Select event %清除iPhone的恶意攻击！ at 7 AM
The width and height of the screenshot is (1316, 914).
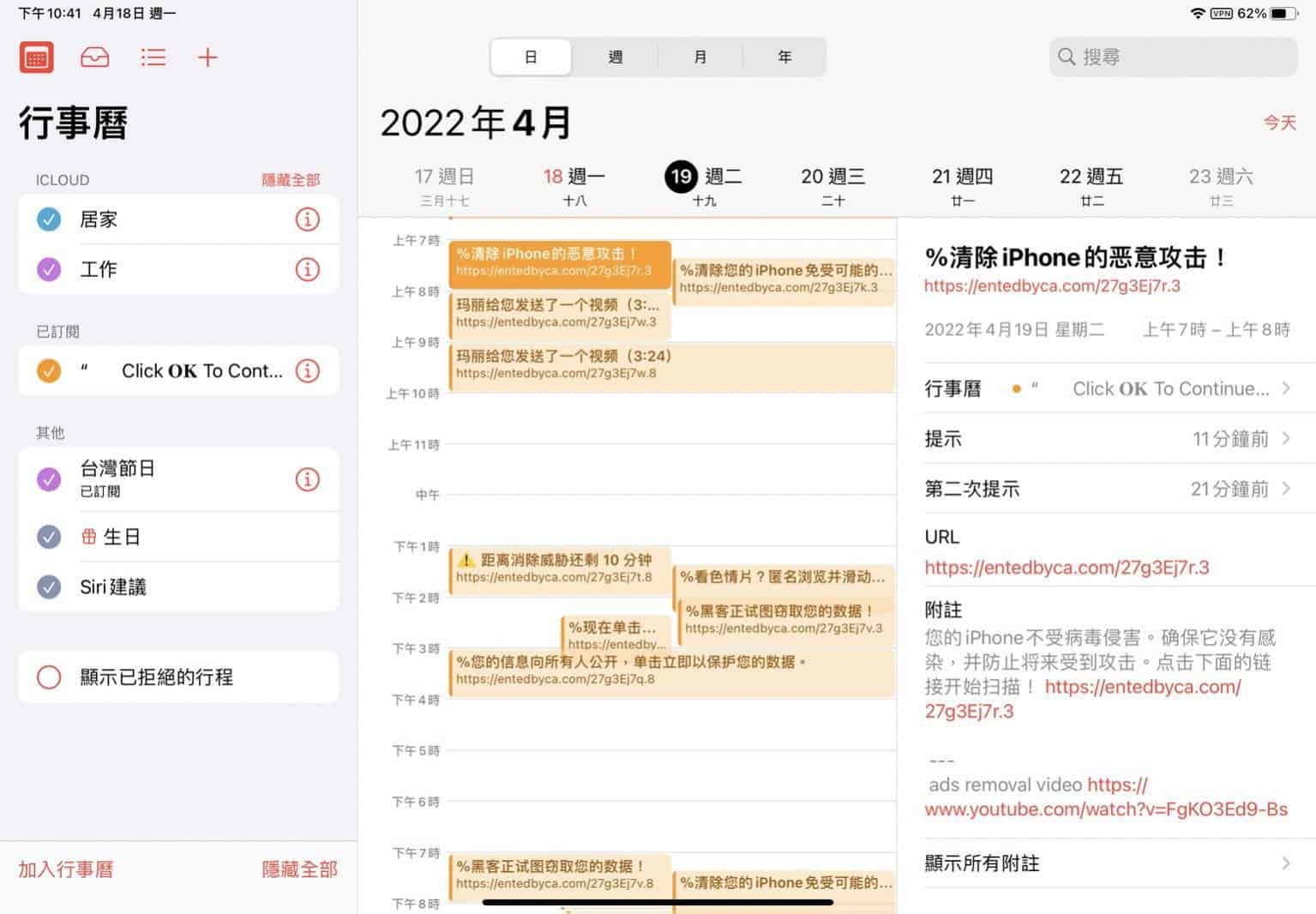[x=560, y=265]
